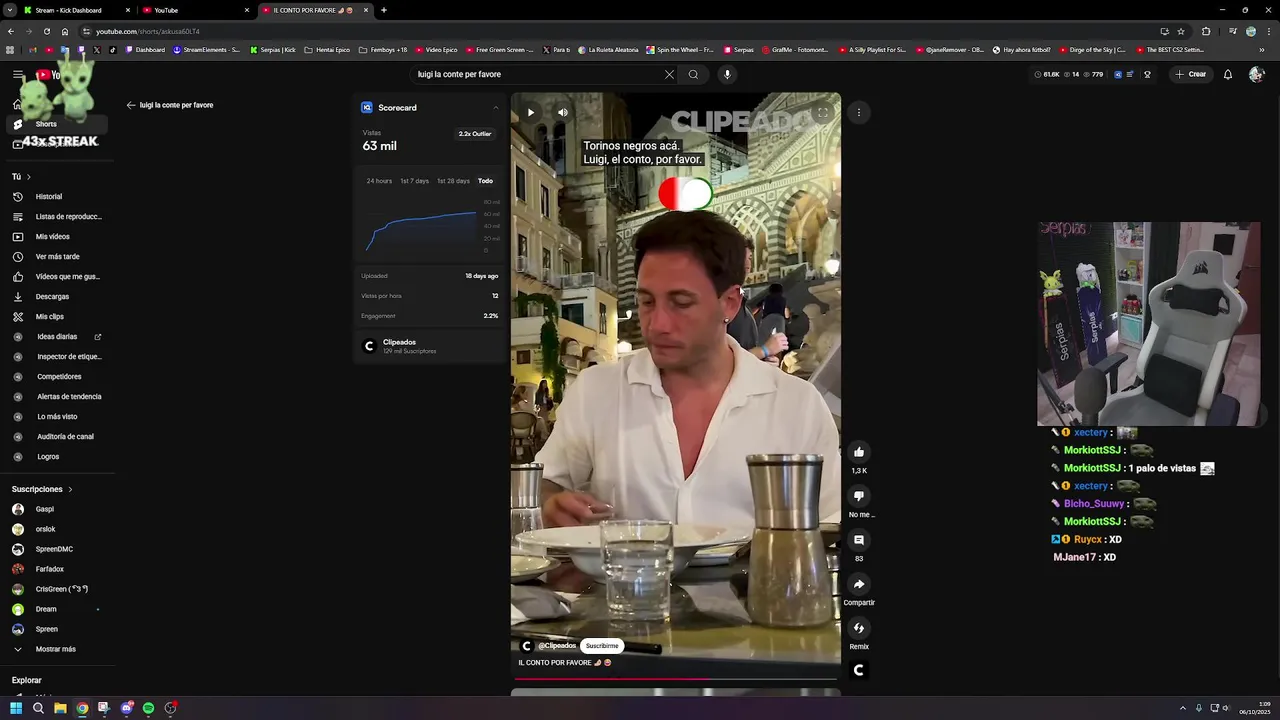Open the three-dot menu beside the Short
The width and height of the screenshot is (1280, 720).
(x=859, y=112)
